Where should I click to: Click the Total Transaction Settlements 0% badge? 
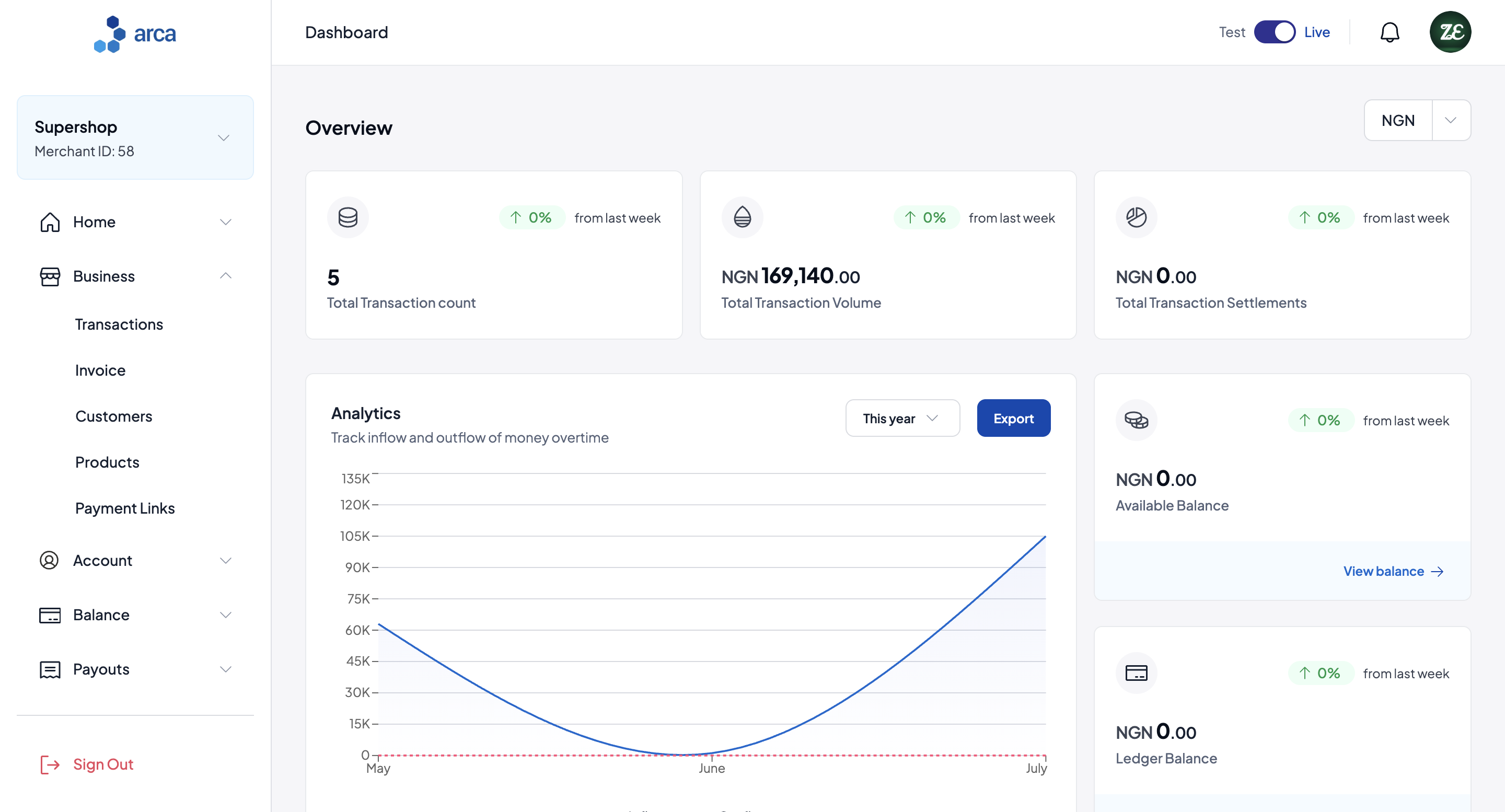pos(1321,217)
